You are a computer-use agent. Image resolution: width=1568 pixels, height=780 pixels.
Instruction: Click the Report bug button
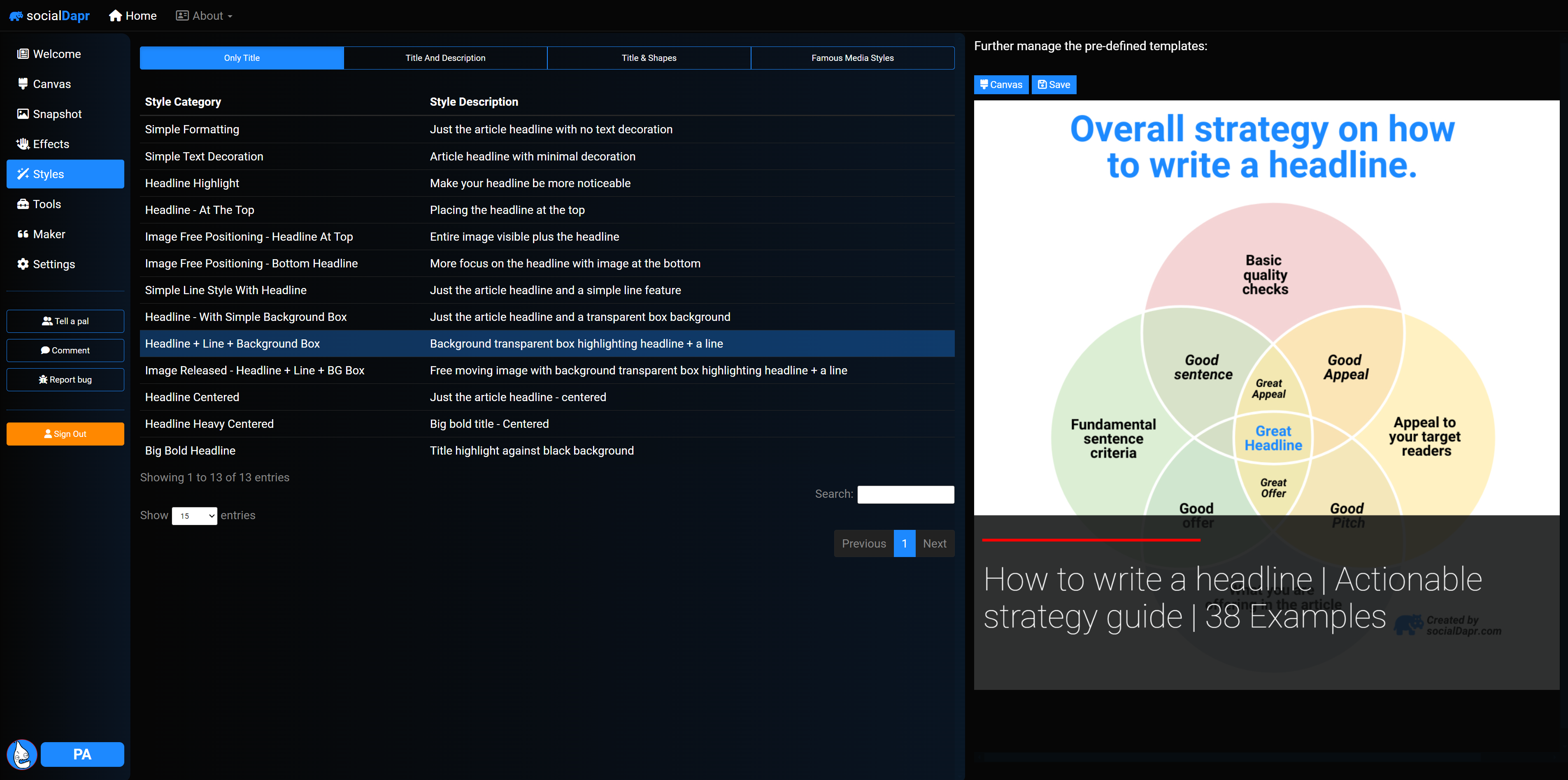point(65,380)
